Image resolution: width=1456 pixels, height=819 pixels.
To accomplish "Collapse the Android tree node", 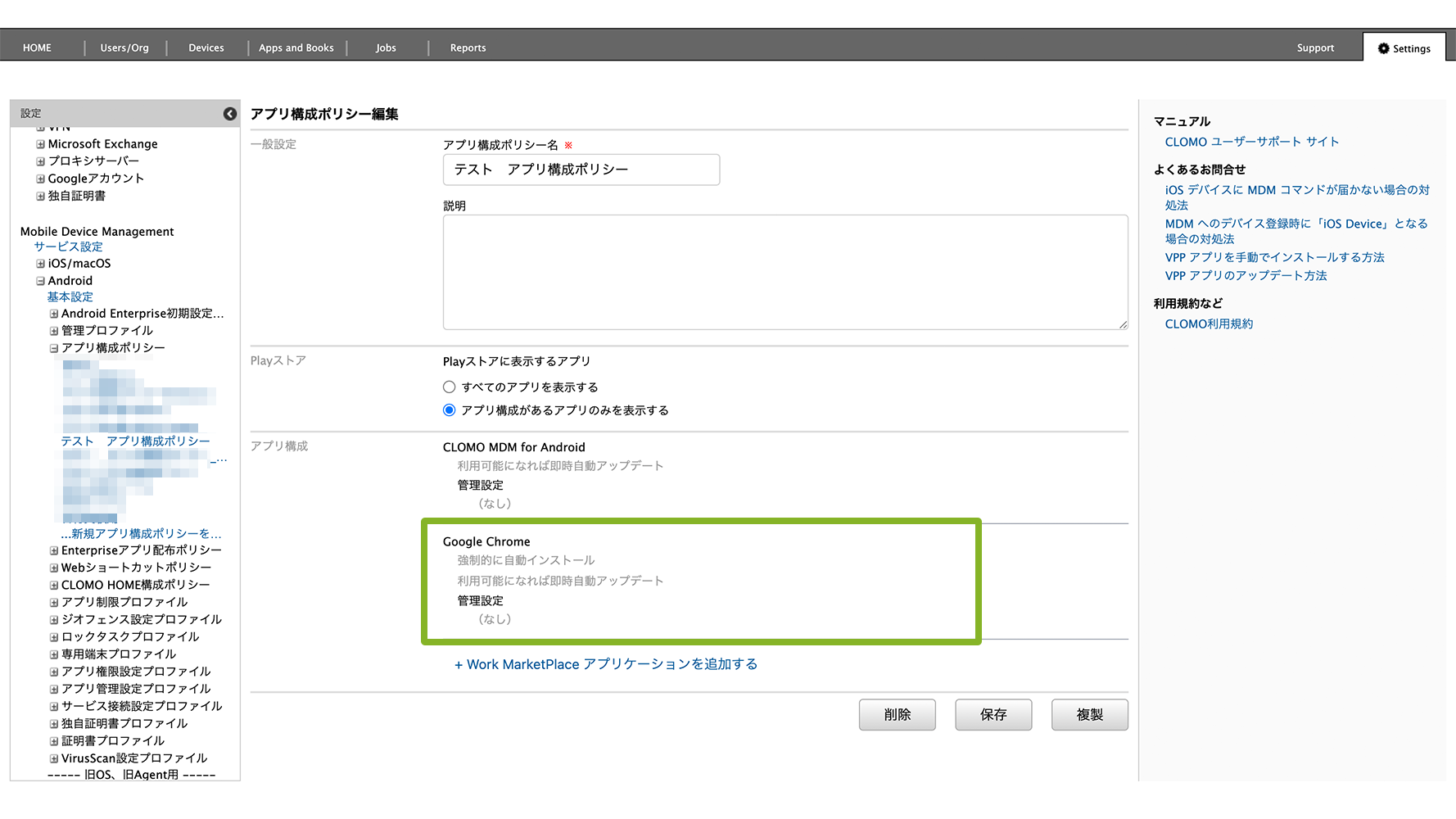I will click(40, 281).
